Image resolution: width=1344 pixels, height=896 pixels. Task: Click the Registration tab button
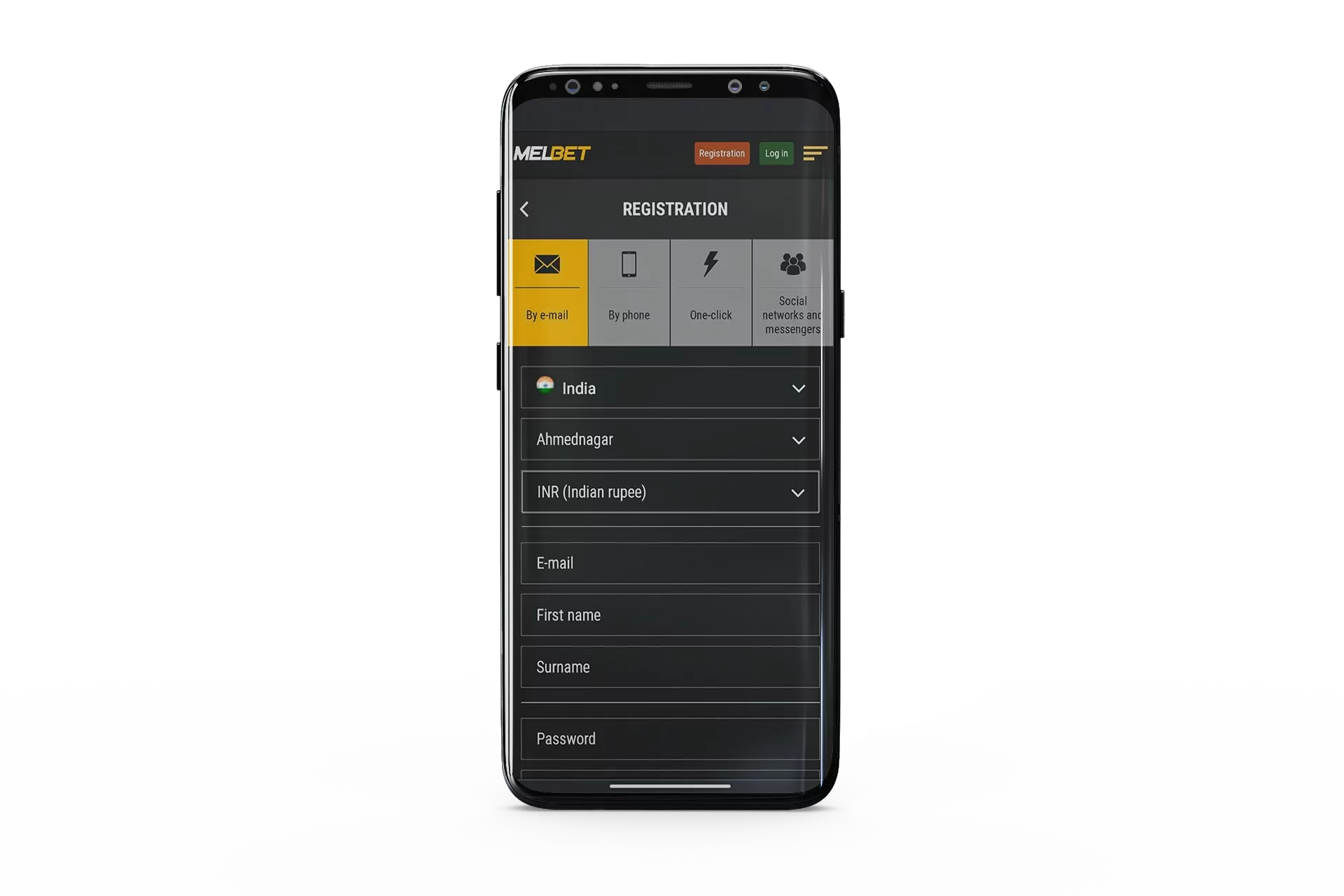pyautogui.click(x=720, y=153)
